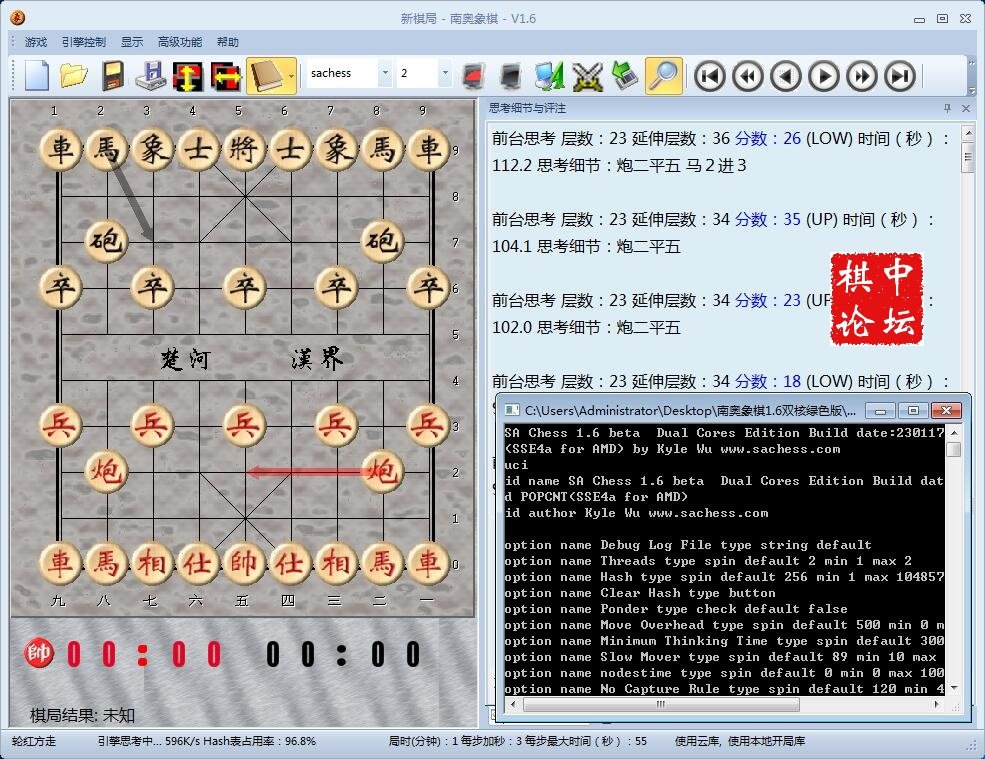
Task: Create a new game with the blank page icon
Action: [36, 75]
